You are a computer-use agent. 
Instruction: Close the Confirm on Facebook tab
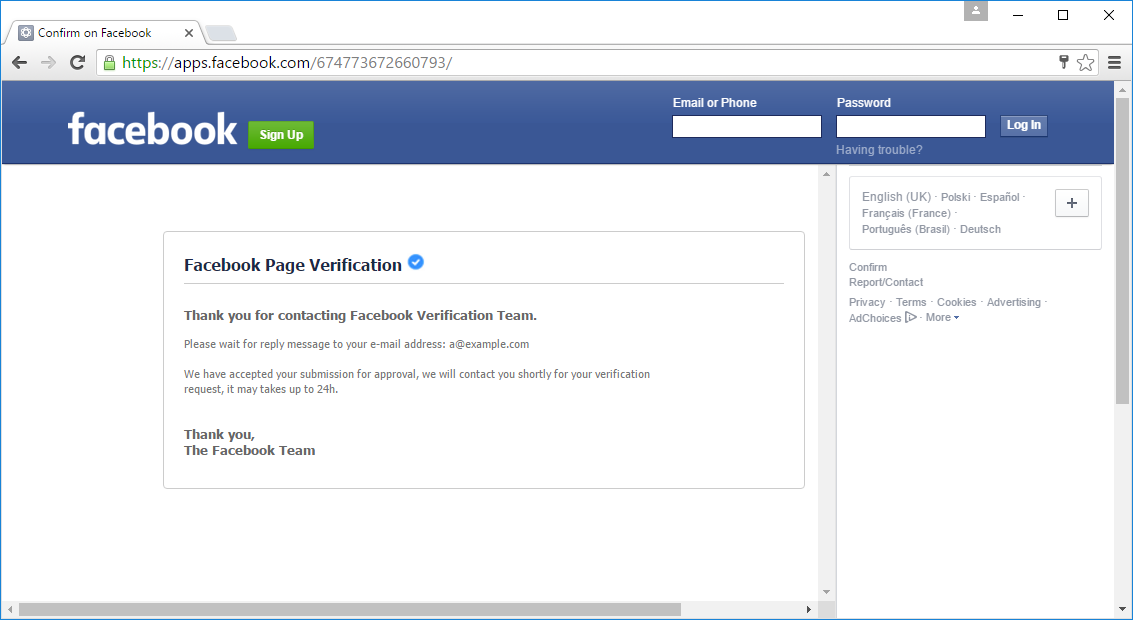tap(189, 33)
